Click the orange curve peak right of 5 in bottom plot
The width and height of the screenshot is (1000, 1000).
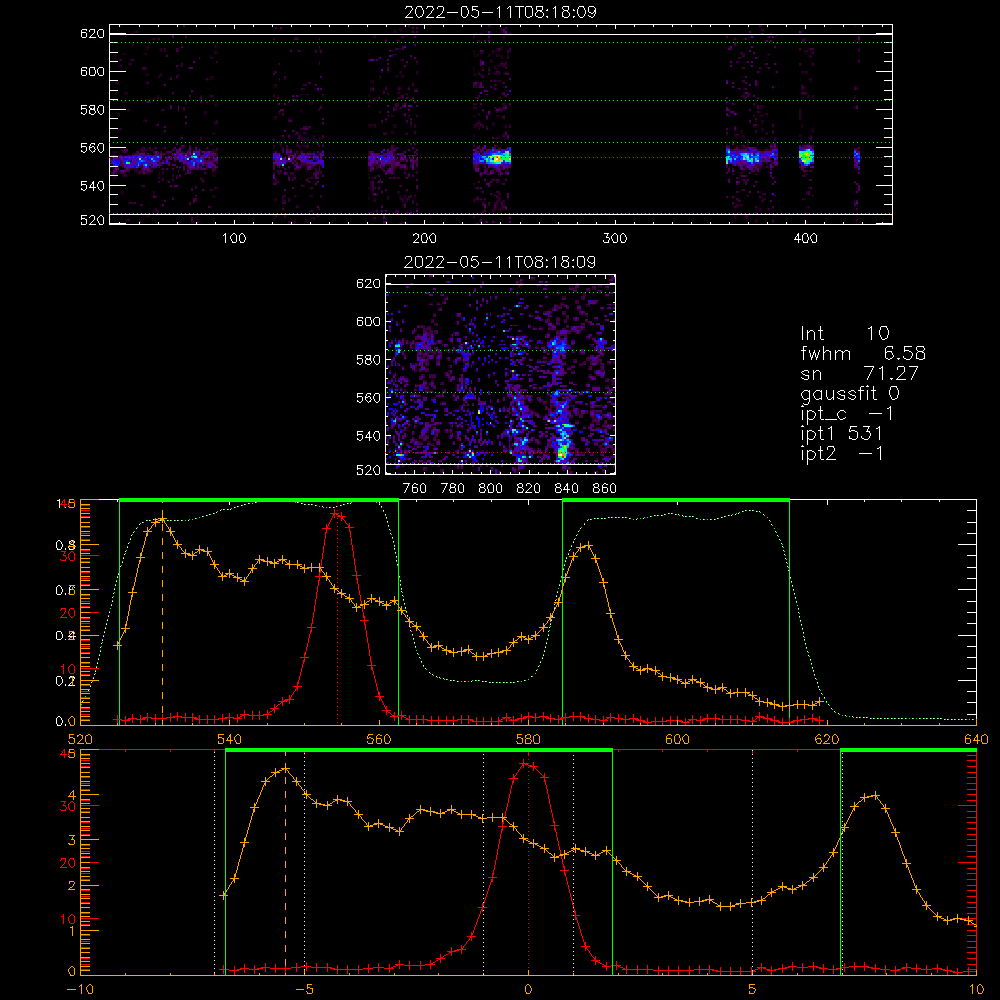coord(874,796)
